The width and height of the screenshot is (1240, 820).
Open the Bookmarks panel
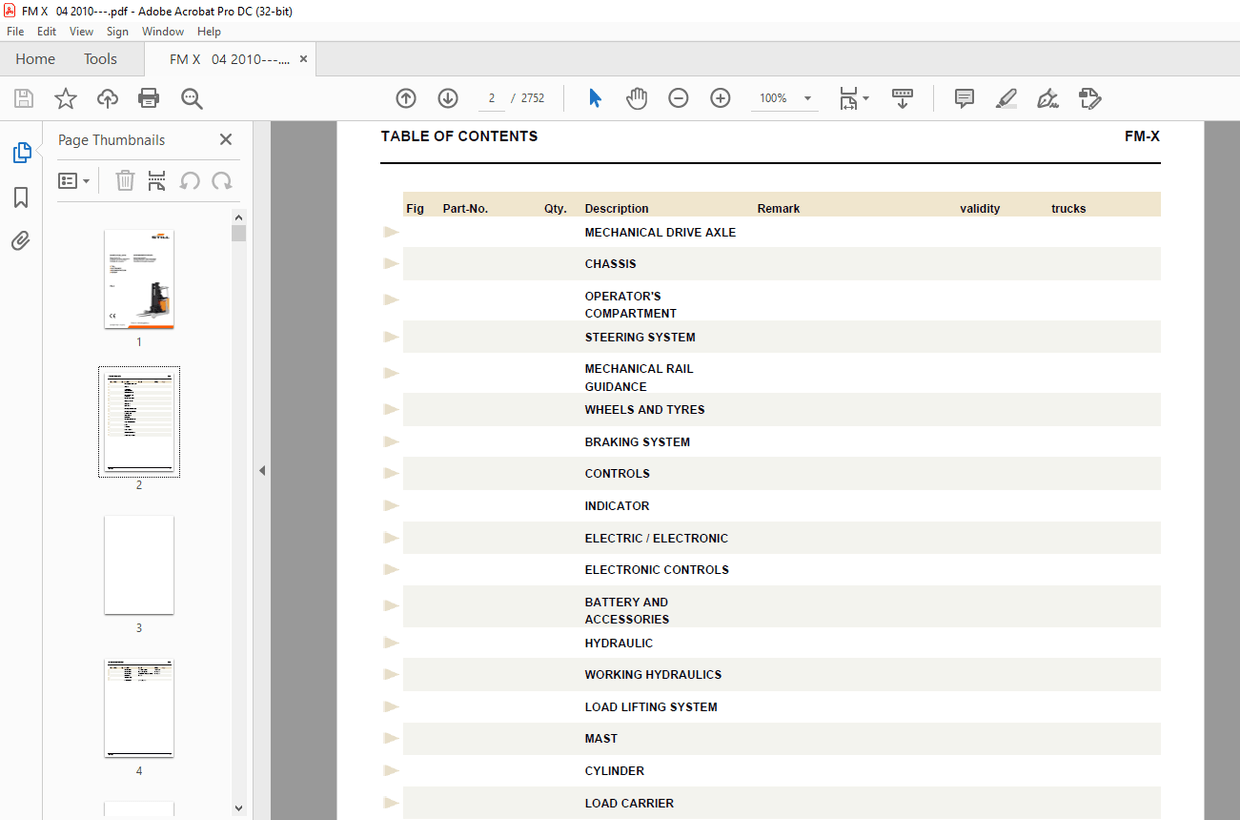21,198
